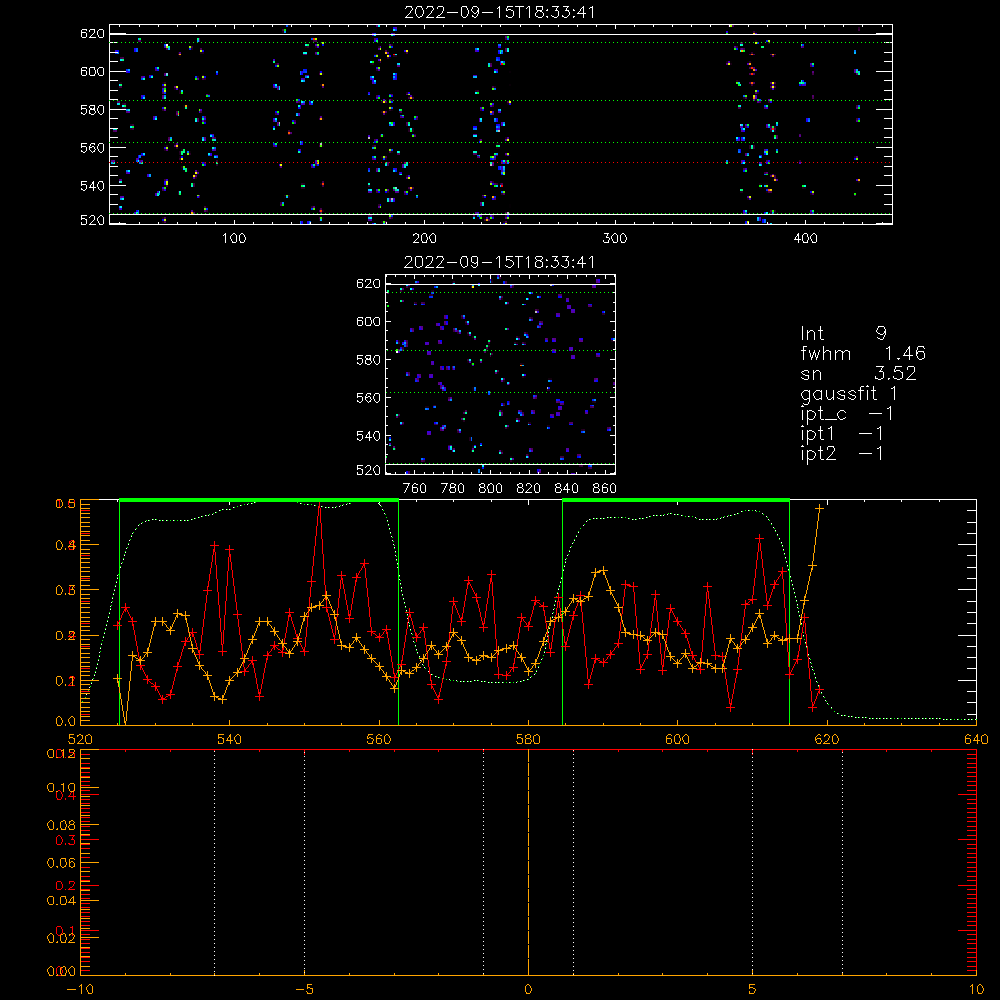
Task: Click orange y-axis label 0.08 of the bottom plot
Action: (61, 825)
